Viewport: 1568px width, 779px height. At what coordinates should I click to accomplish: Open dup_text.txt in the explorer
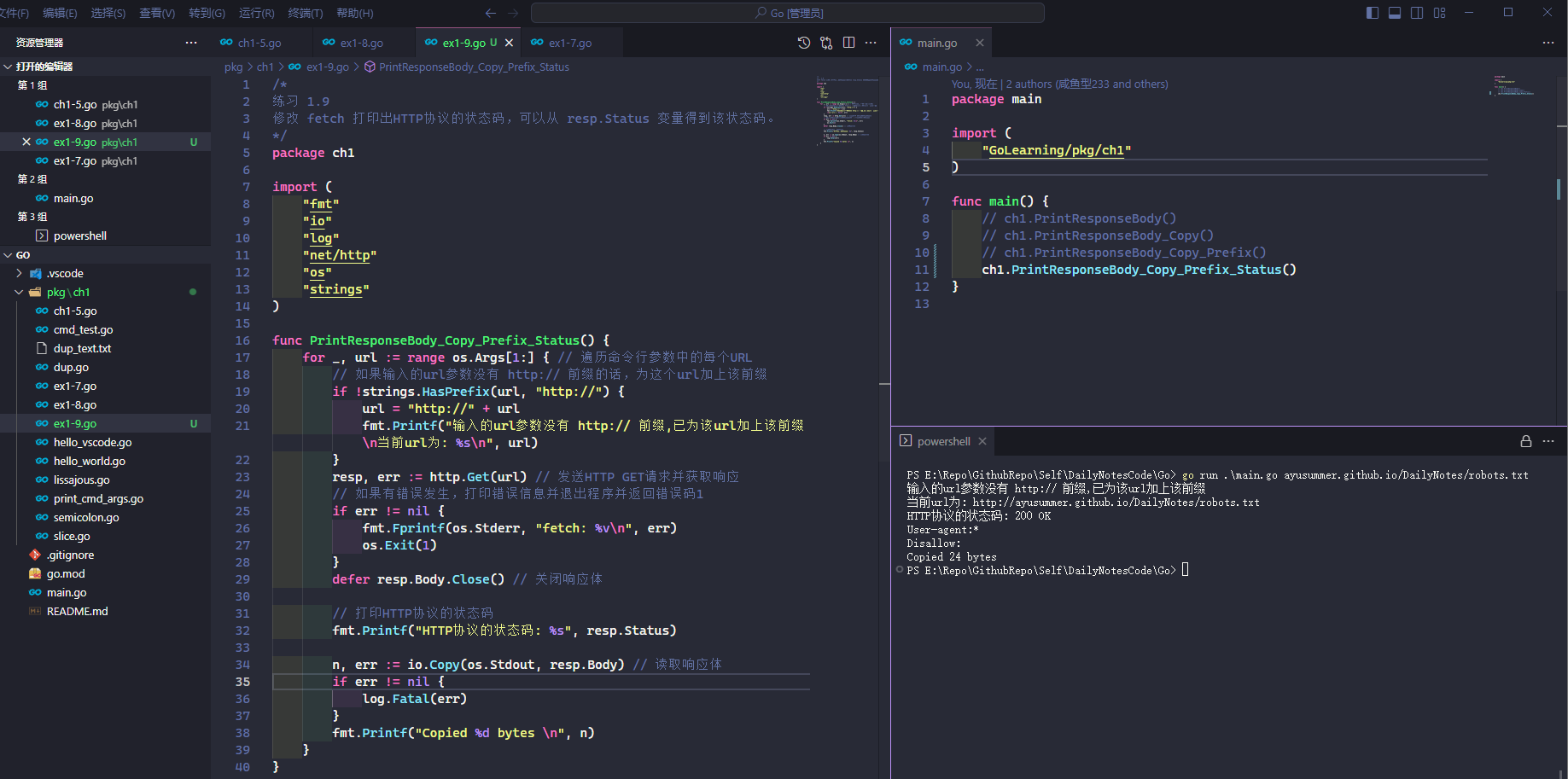click(105, 348)
